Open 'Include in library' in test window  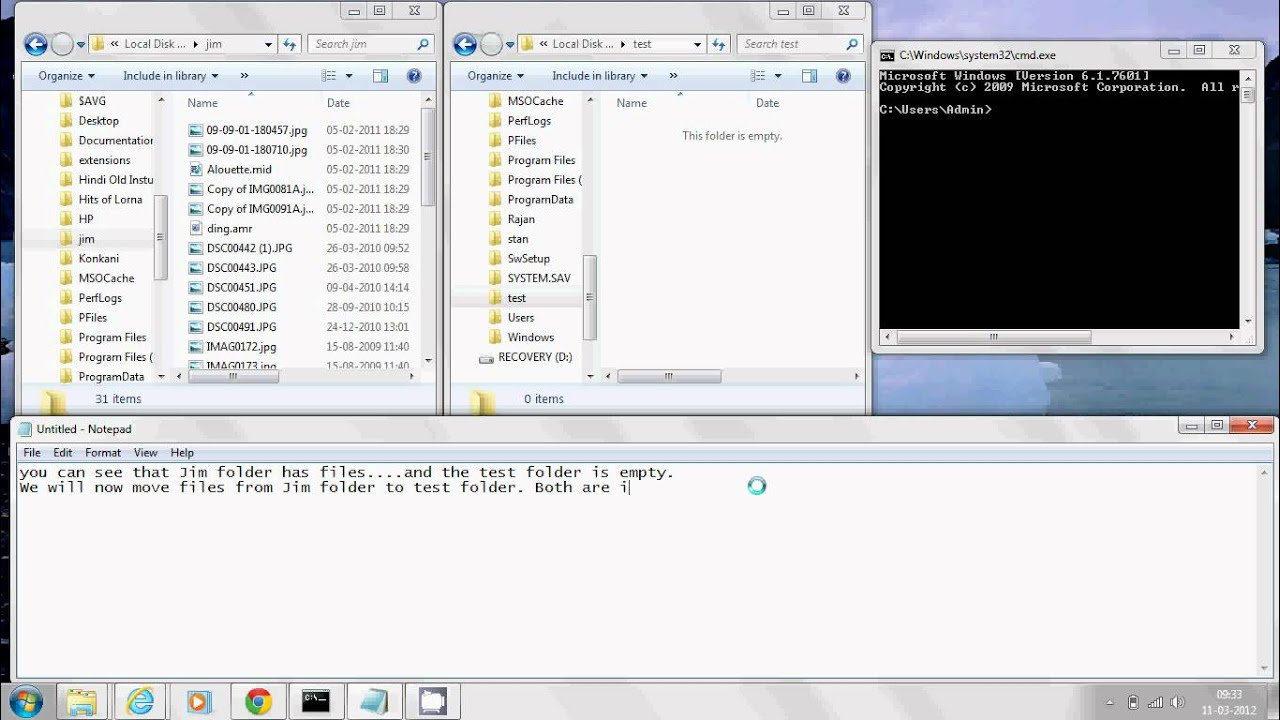[599, 76]
